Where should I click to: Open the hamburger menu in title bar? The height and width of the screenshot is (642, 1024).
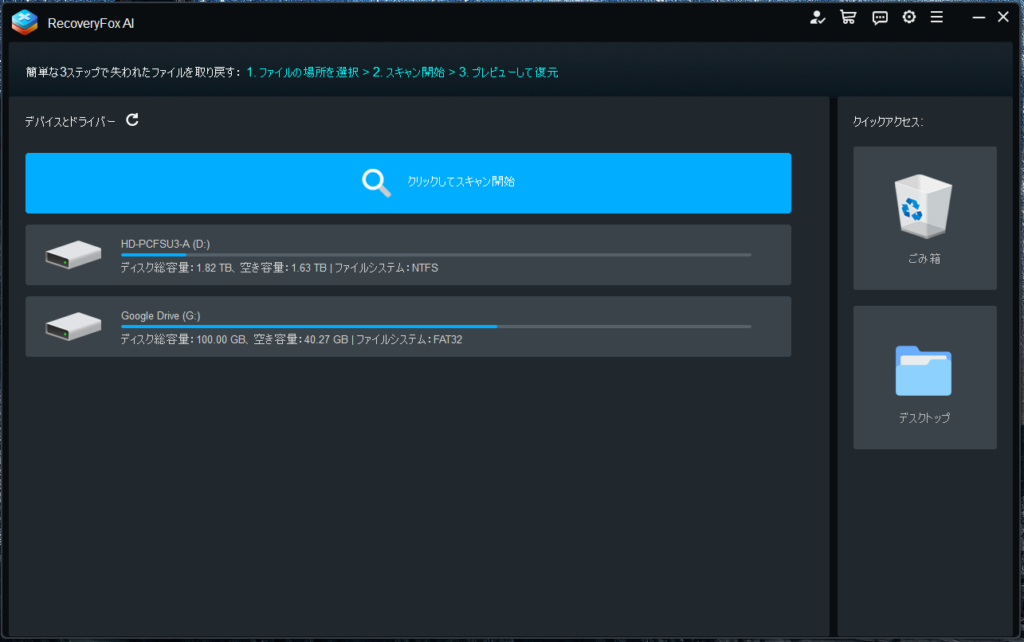937,17
